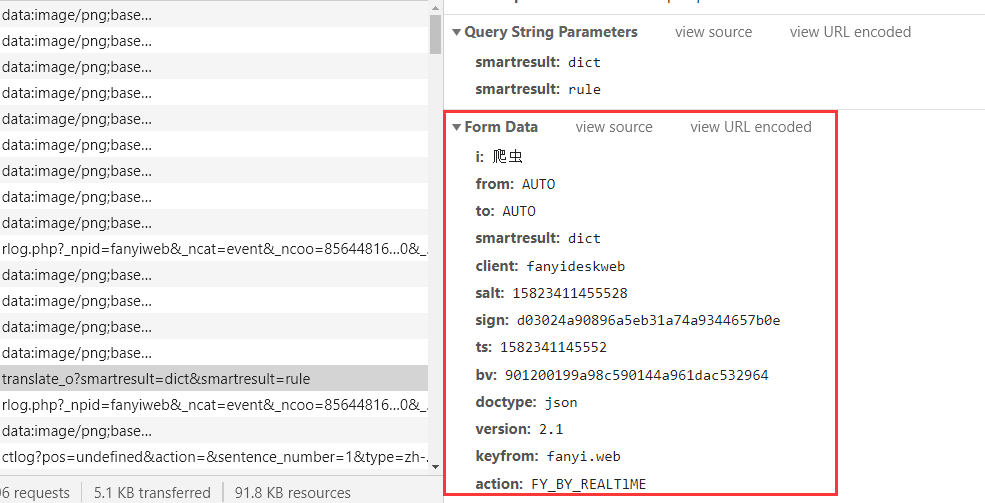
Task: Collapse the Form Data section triangle
Action: point(457,127)
